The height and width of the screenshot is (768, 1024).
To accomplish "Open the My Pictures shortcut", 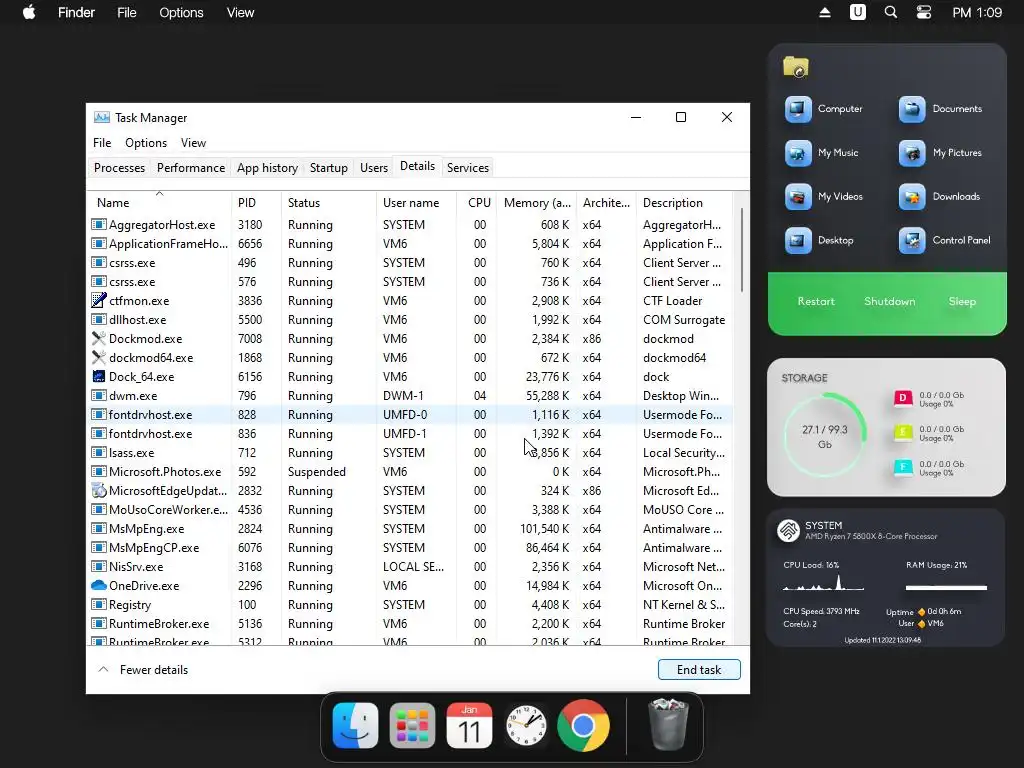I will point(912,153).
